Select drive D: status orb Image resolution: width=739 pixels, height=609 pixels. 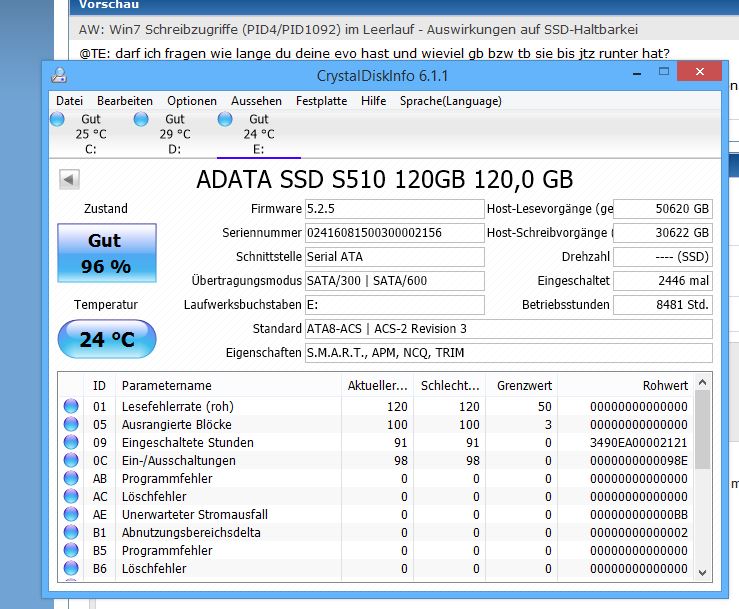141,119
